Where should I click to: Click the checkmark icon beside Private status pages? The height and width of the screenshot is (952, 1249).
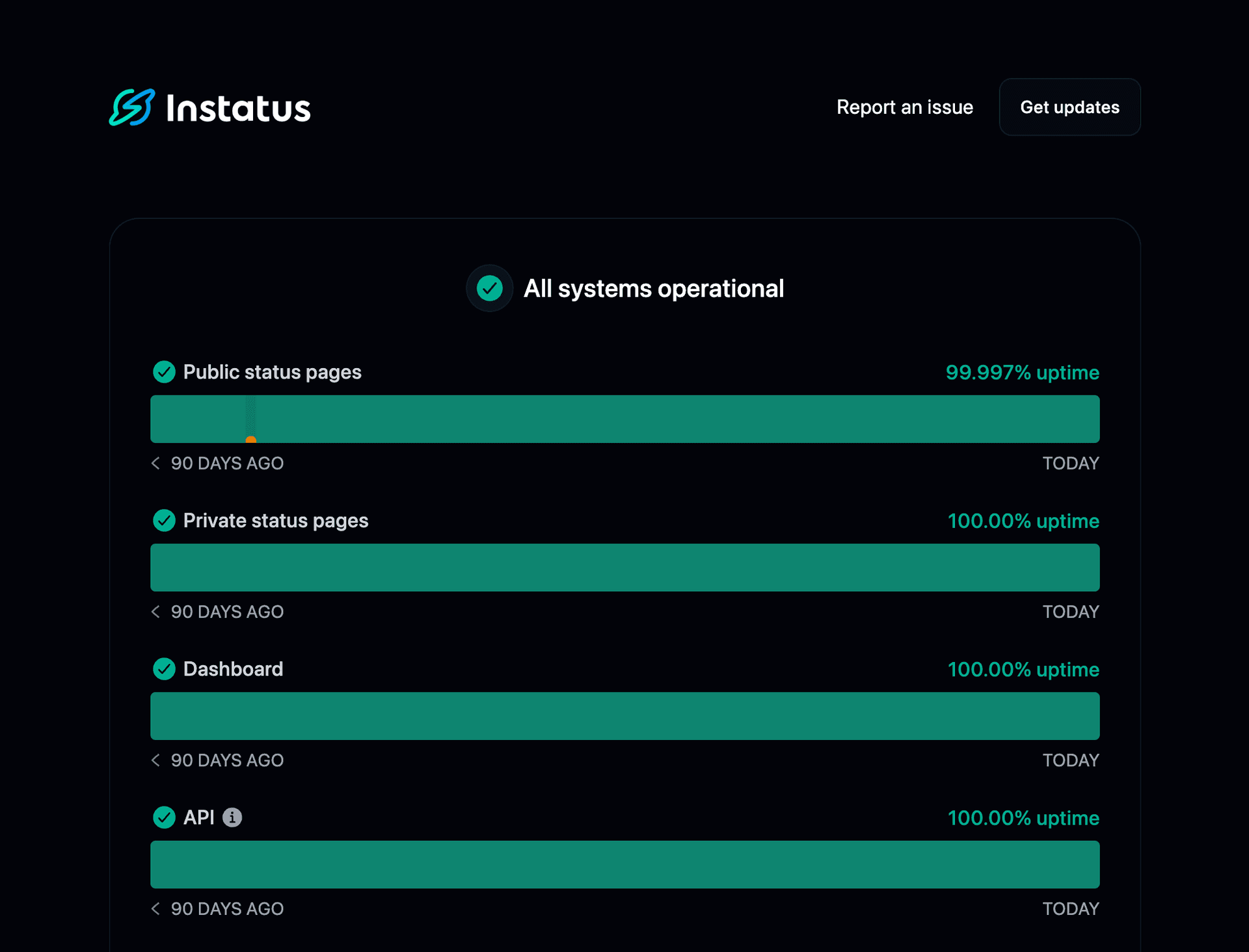[164, 520]
